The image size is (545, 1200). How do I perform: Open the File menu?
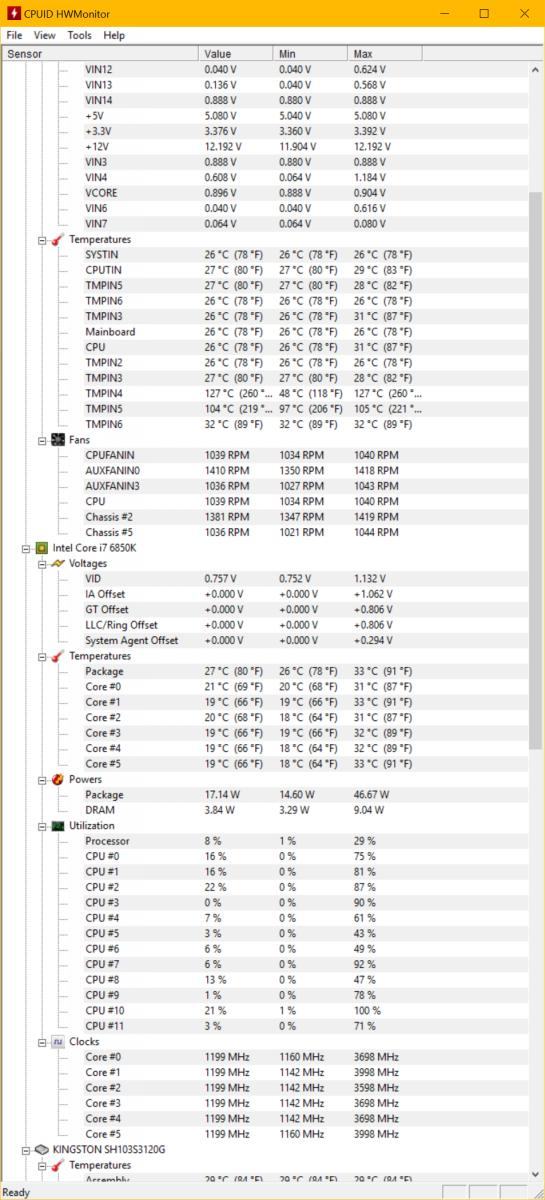(13, 35)
